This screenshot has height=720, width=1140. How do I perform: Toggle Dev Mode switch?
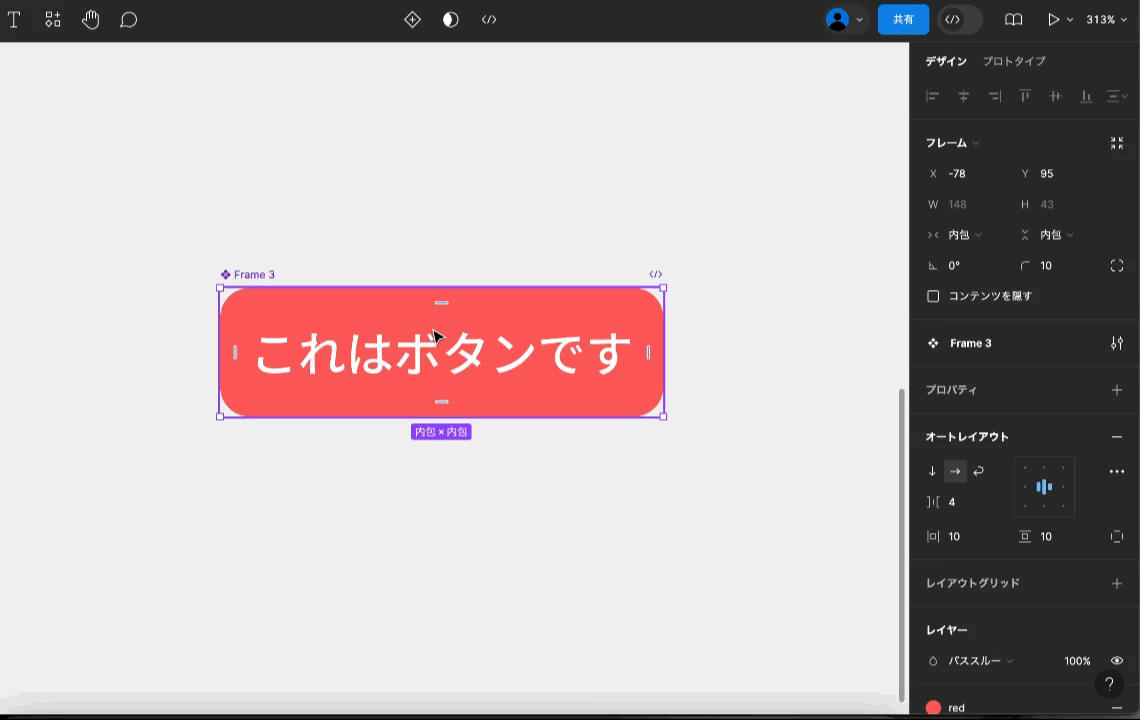[x=960, y=20]
